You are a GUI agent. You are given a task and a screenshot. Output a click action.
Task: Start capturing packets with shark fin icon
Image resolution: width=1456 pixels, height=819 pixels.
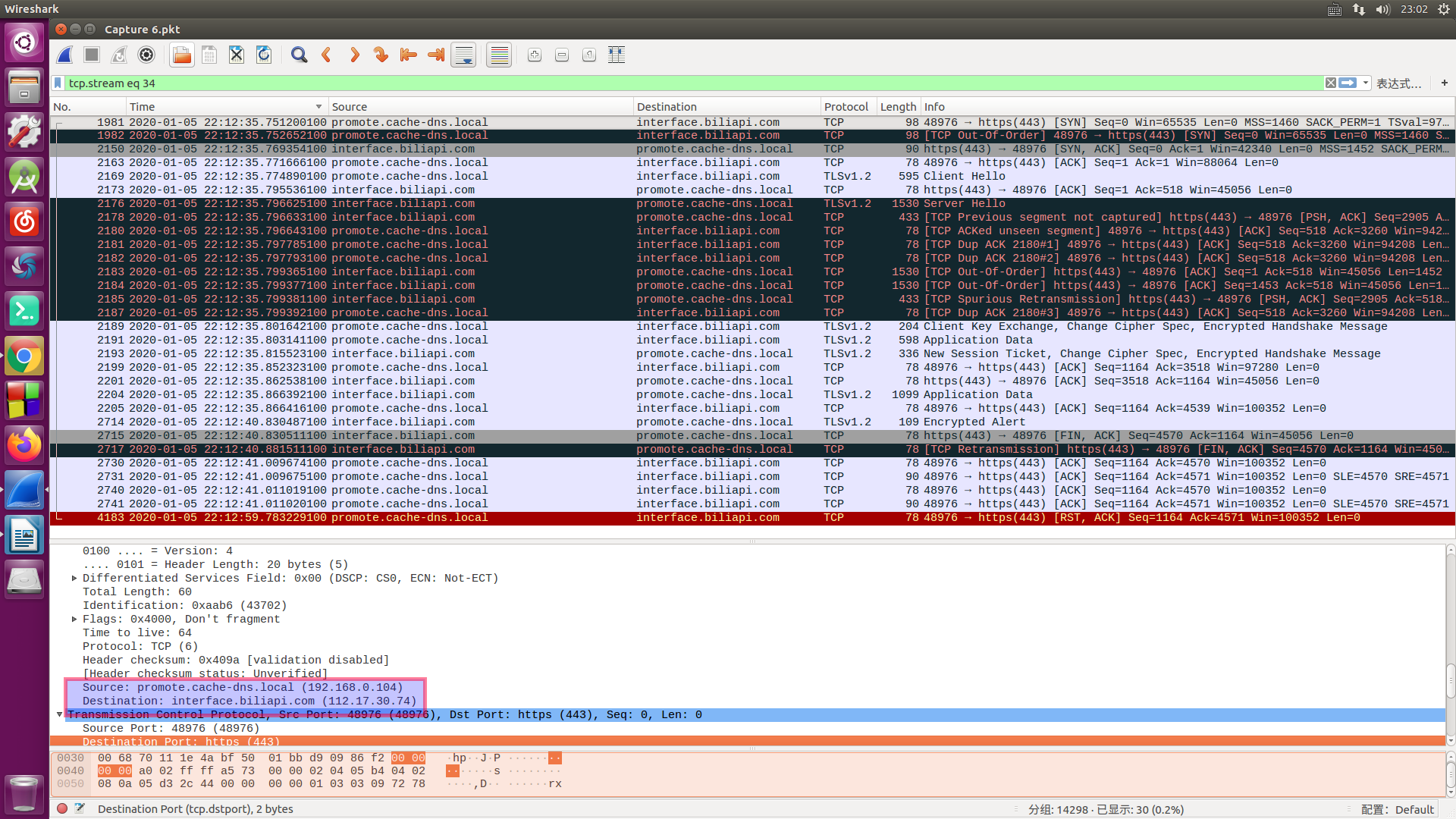coord(65,55)
